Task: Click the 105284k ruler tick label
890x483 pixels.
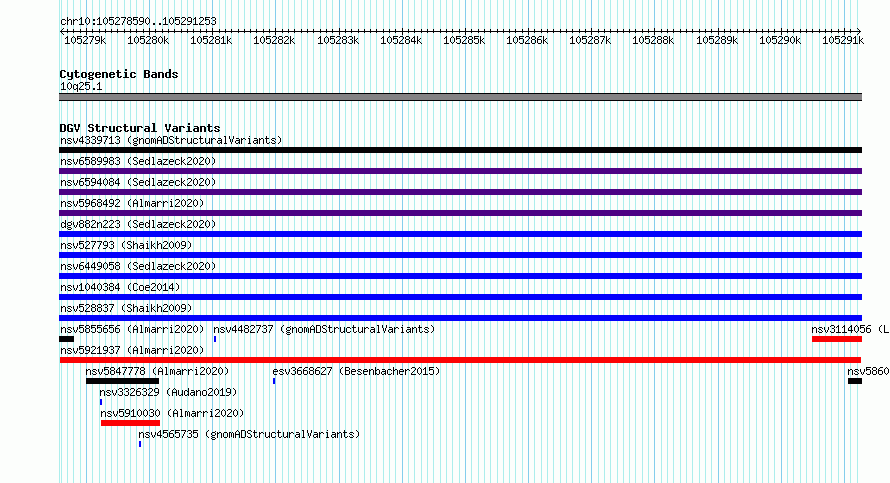Action: (401, 40)
